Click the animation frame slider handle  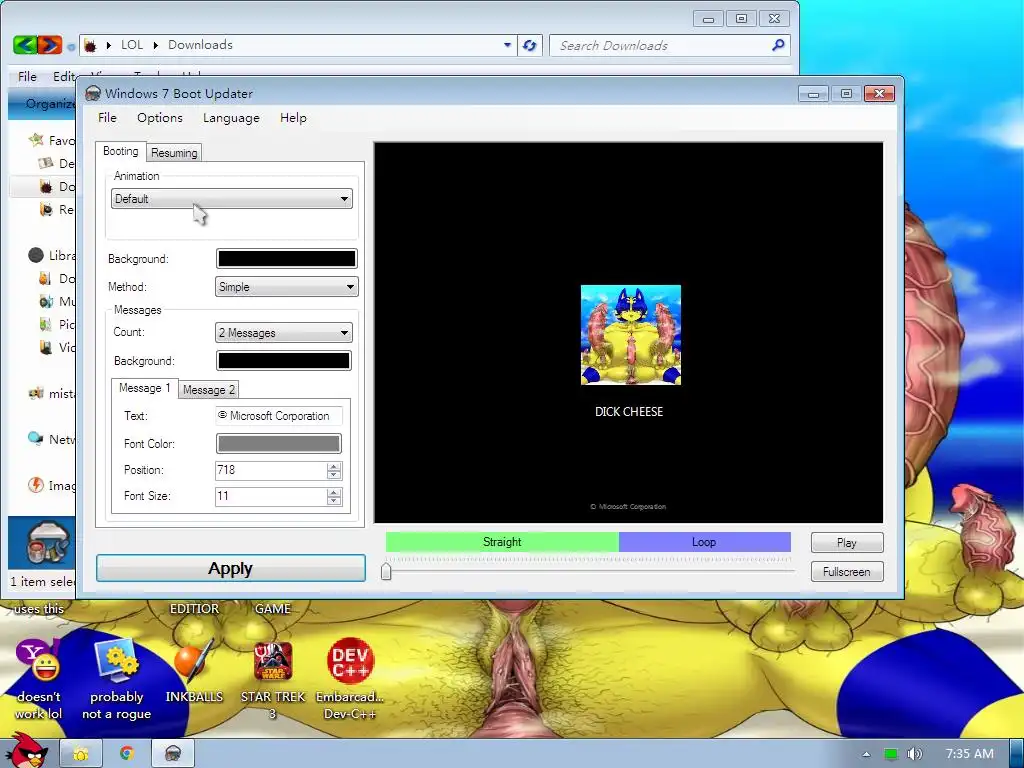tap(386, 571)
